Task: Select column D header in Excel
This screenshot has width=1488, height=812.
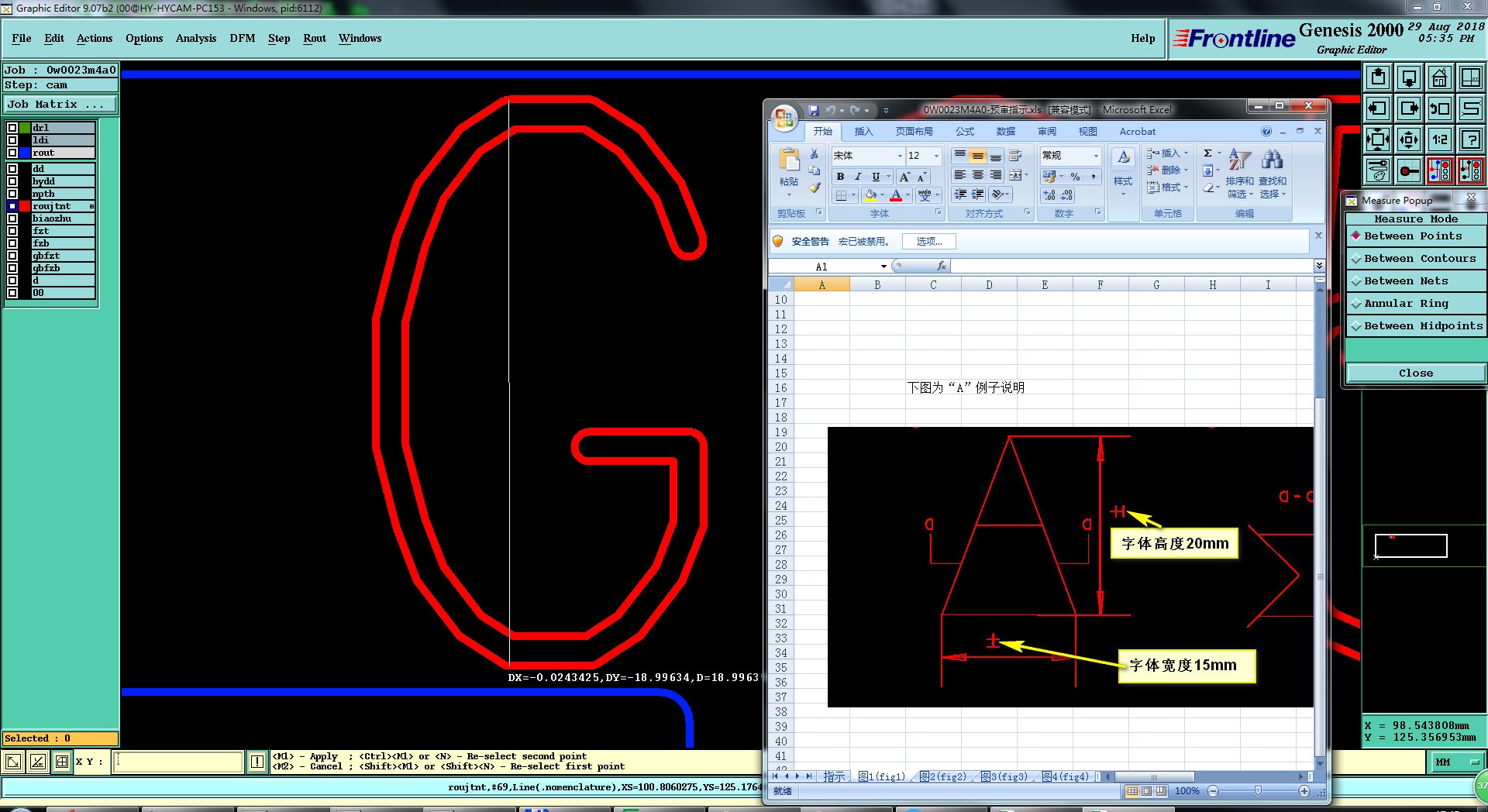Action: coord(989,285)
